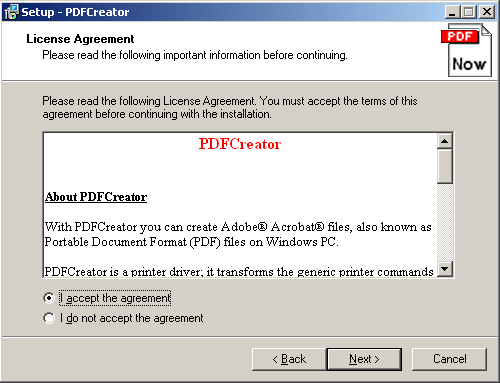Image resolution: width=500 pixels, height=383 pixels.
Task: Click the "Setup - PDFCreator" title bar text
Action: [x=75, y=12]
